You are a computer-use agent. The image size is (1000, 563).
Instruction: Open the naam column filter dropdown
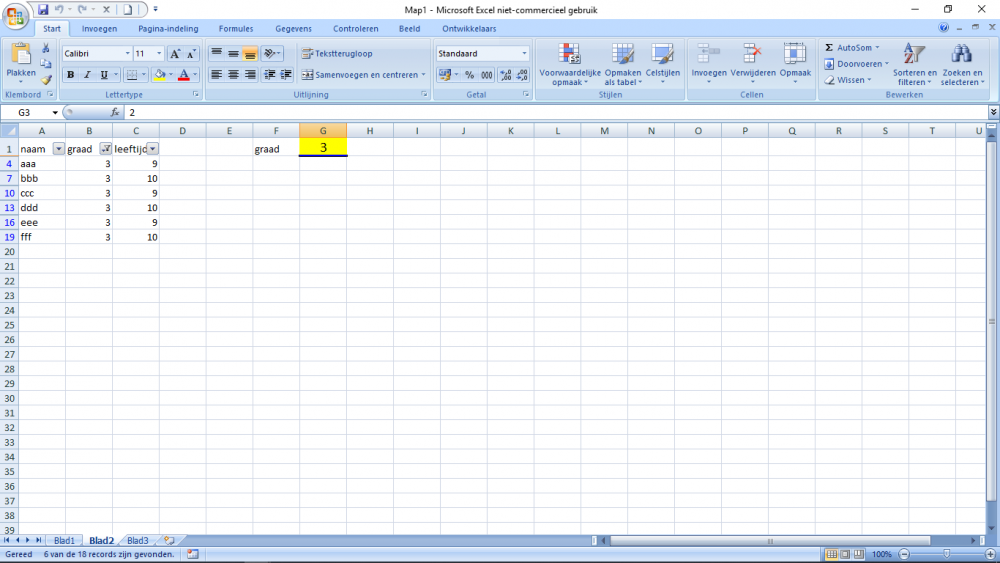[x=58, y=149]
